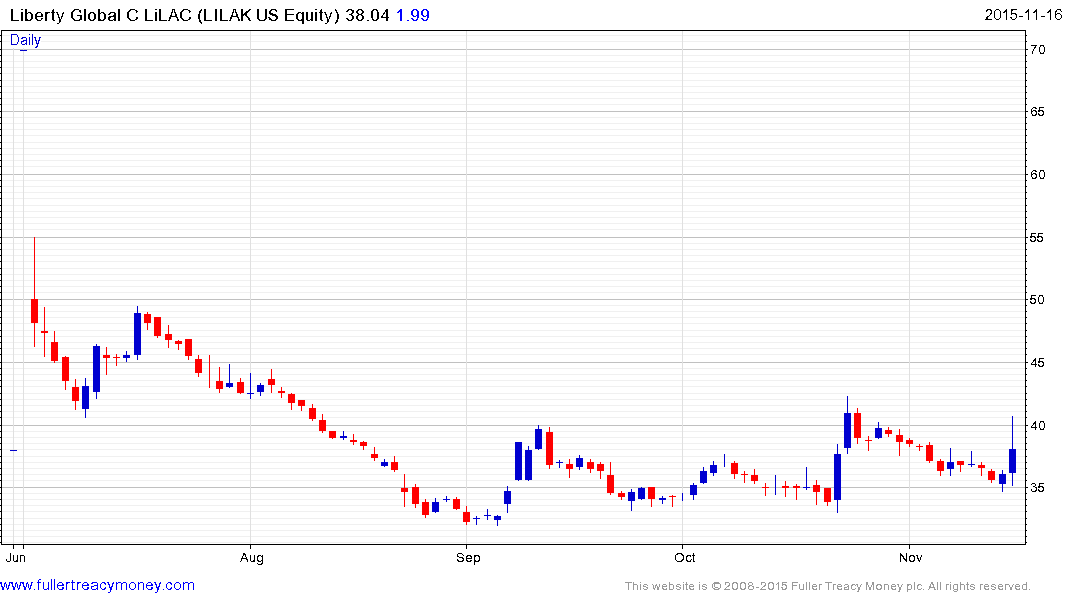Click the 'Aug' date axis label

click(x=252, y=557)
